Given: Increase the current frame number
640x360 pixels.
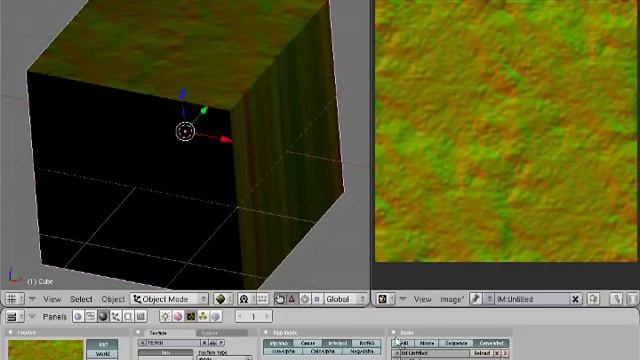Looking at the screenshot, I should pyautogui.click(x=267, y=316).
